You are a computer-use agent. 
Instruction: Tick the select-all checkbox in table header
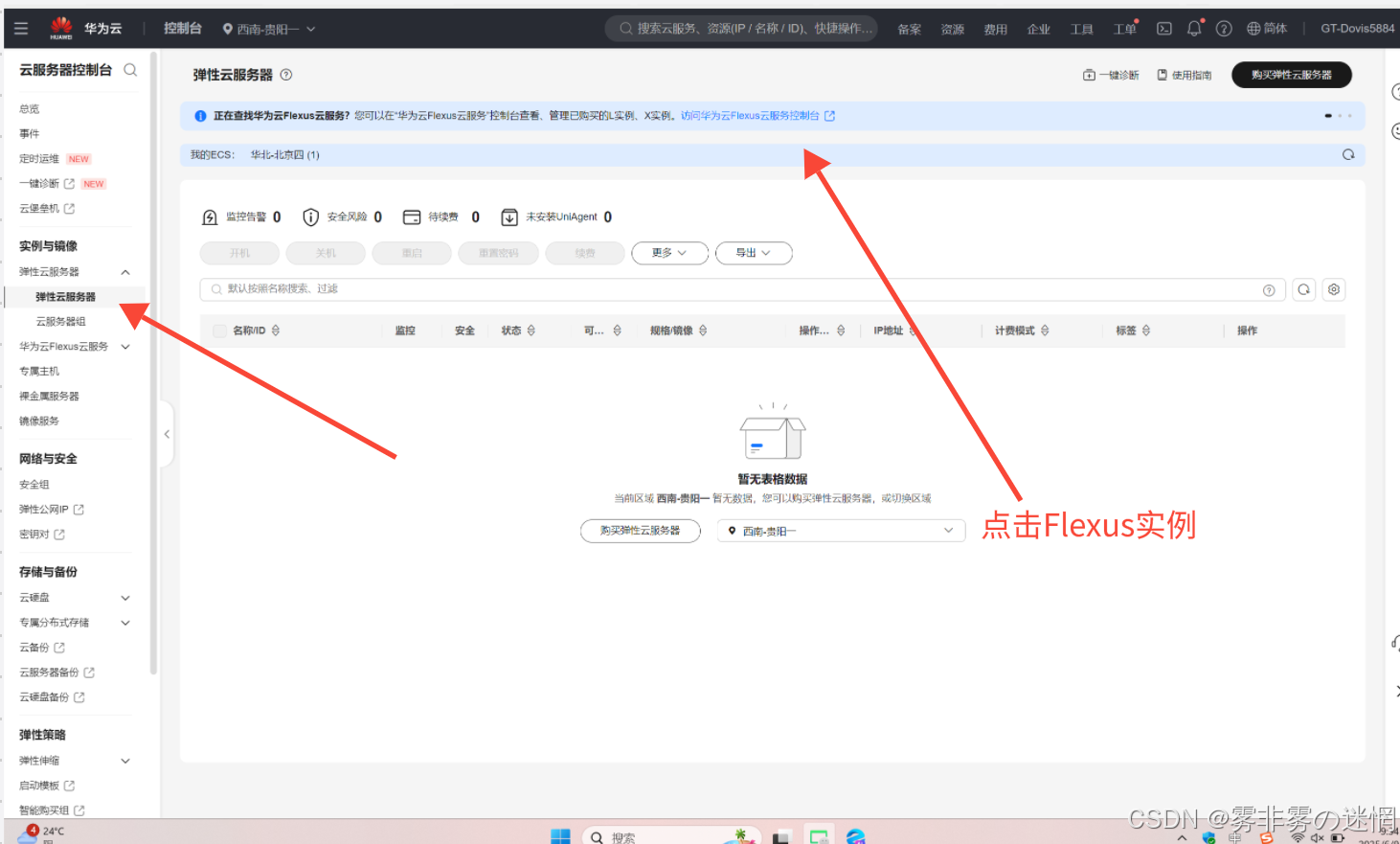219,331
